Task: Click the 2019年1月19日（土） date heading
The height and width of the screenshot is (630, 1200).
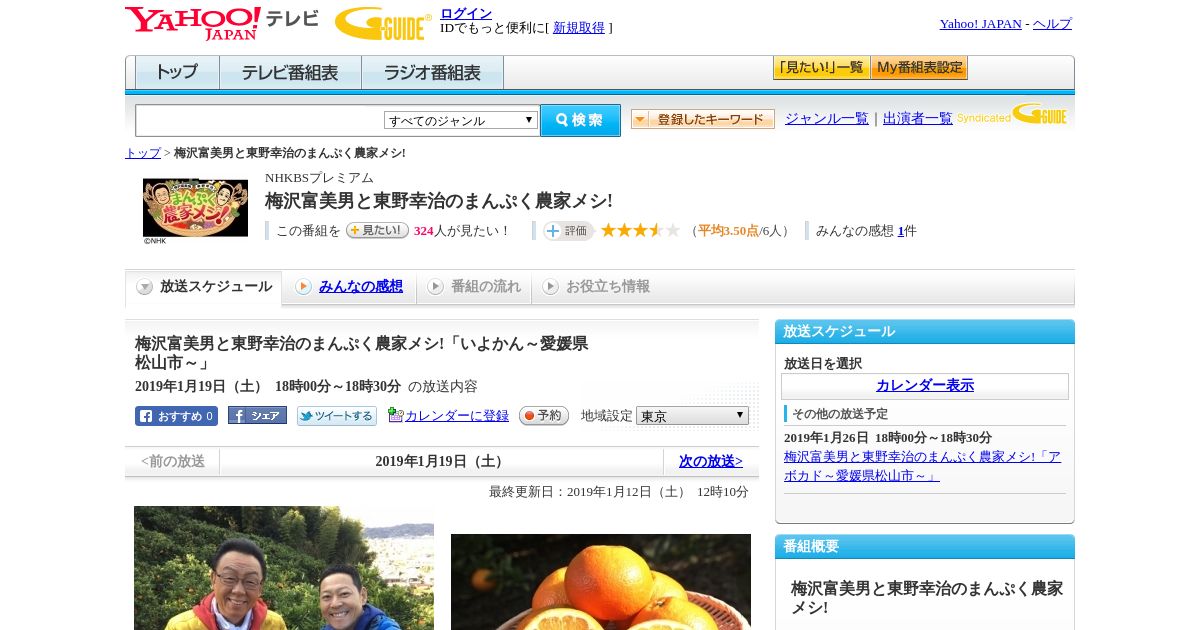Action: [441, 461]
